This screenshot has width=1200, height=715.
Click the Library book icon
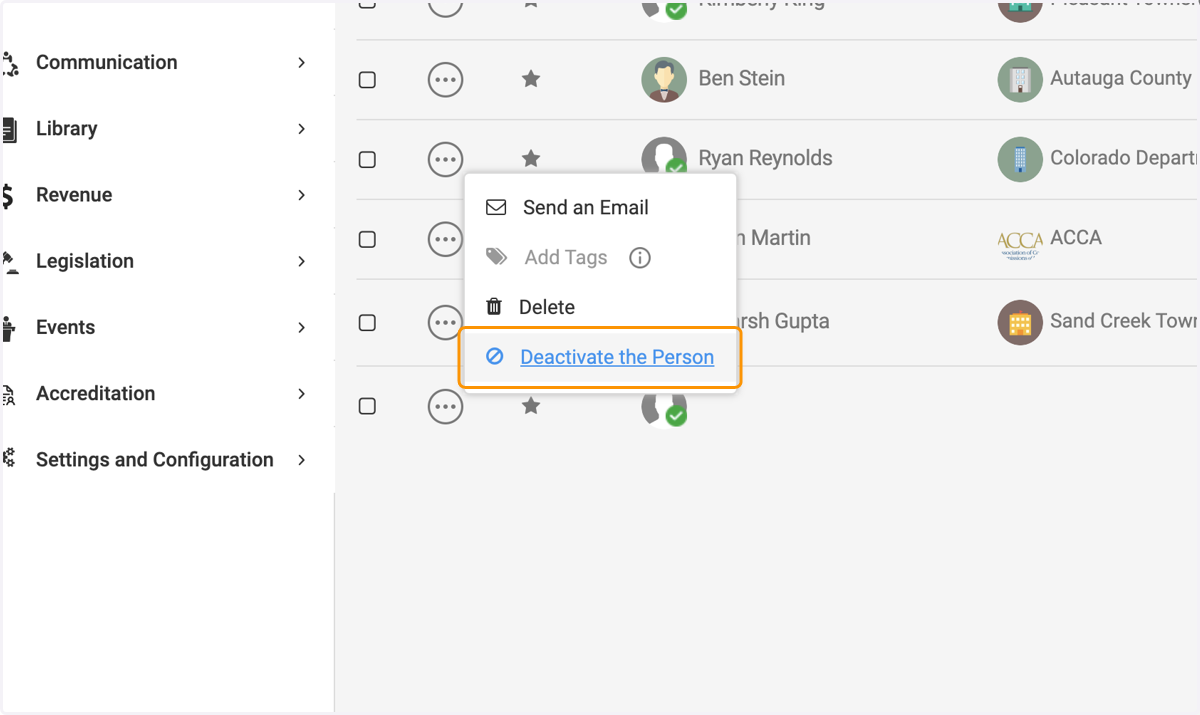[9, 129]
